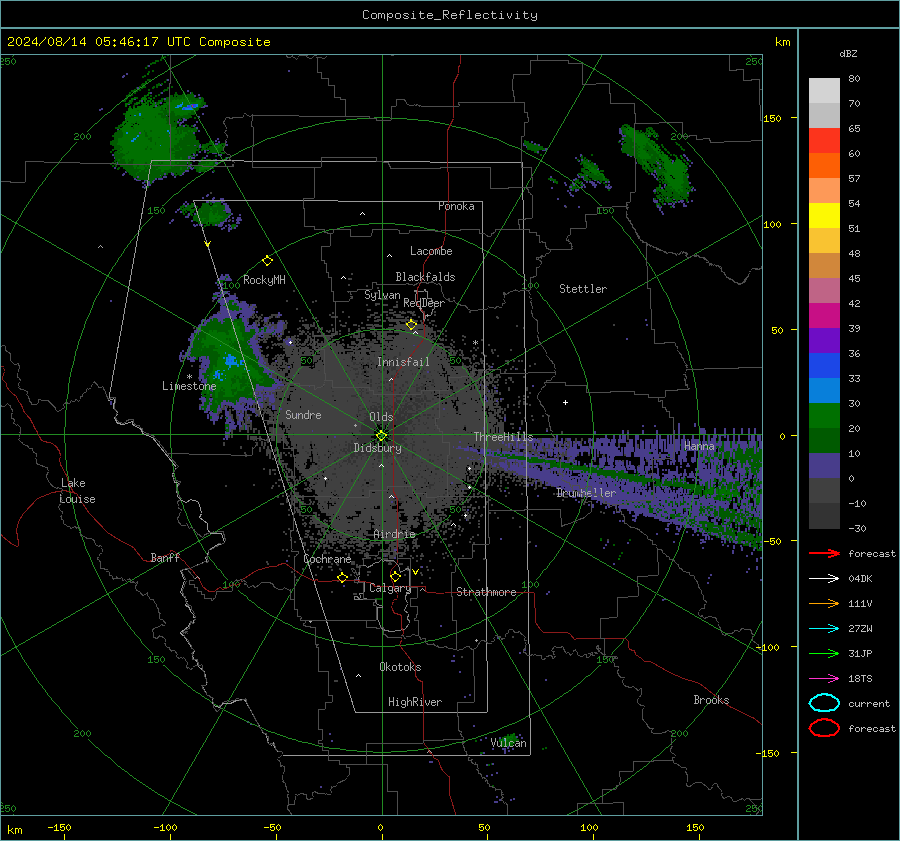Image resolution: width=900 pixels, height=841 pixels.
Task: Click the white 04DK arrow in legend
Action: [824, 579]
